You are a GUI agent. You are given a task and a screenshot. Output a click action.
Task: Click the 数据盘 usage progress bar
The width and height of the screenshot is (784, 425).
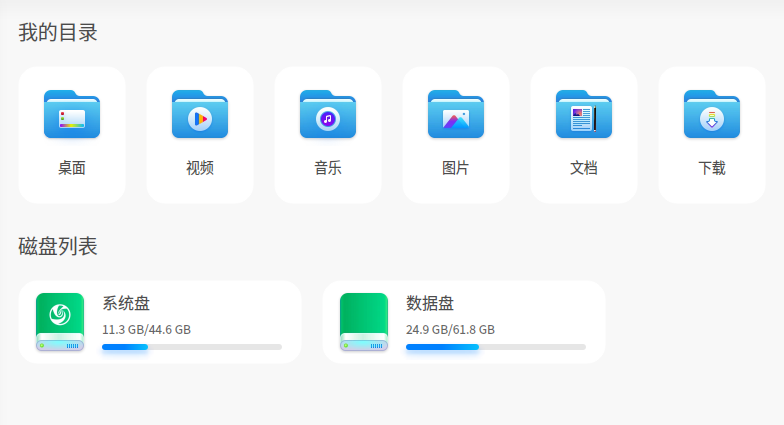(496, 347)
